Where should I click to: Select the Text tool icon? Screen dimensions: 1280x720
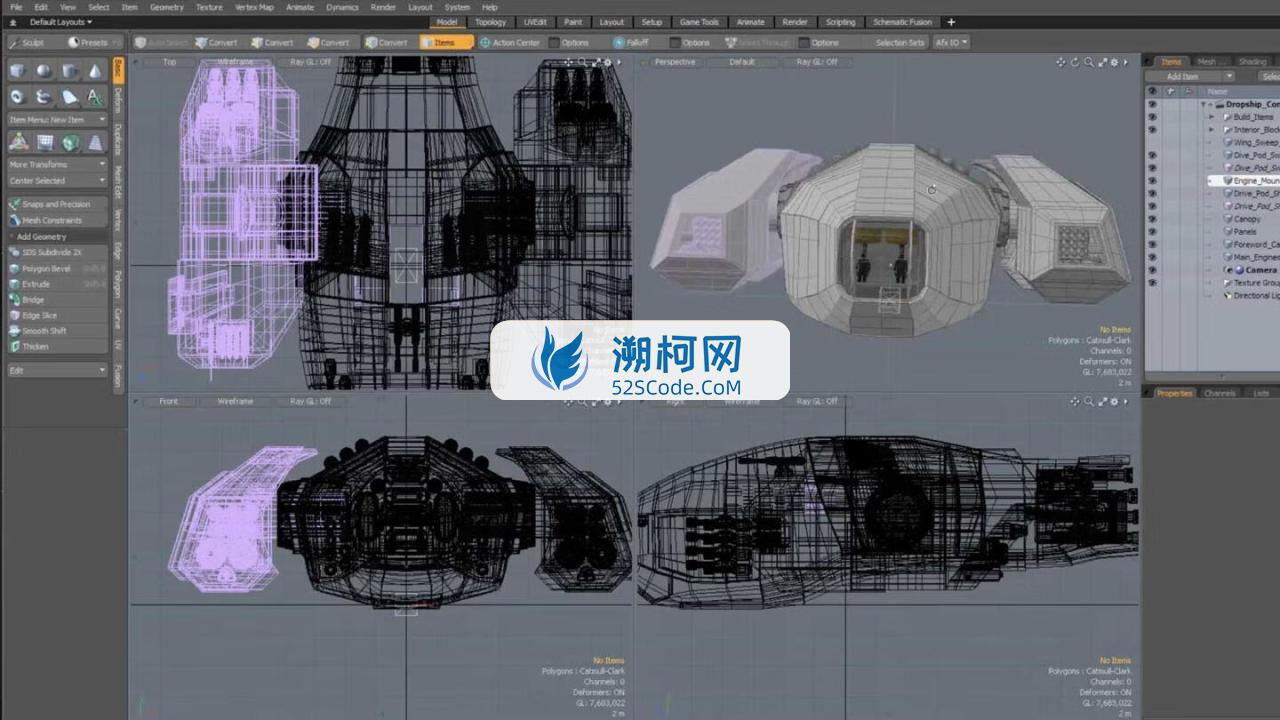point(94,97)
